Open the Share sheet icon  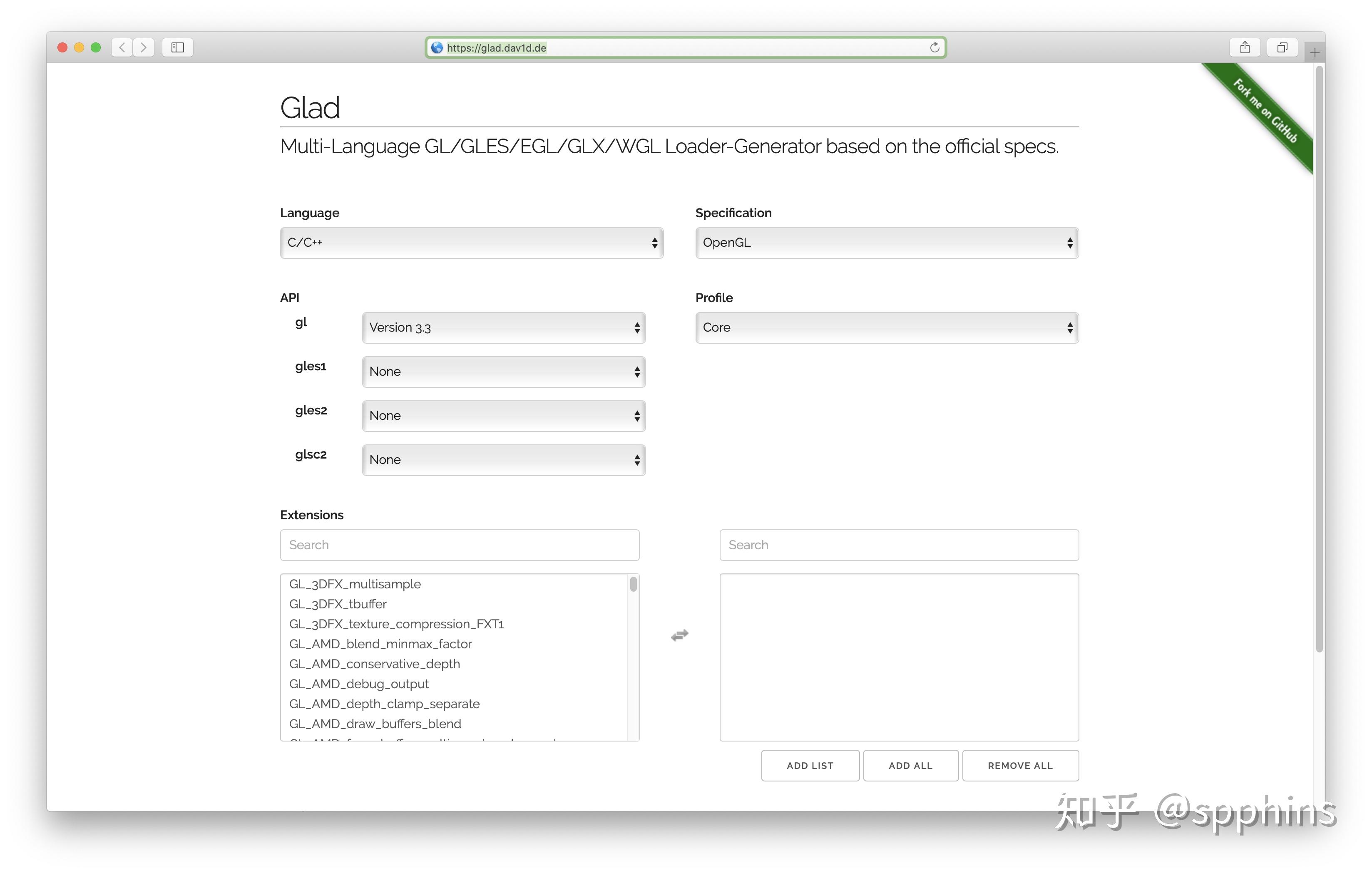point(1244,47)
